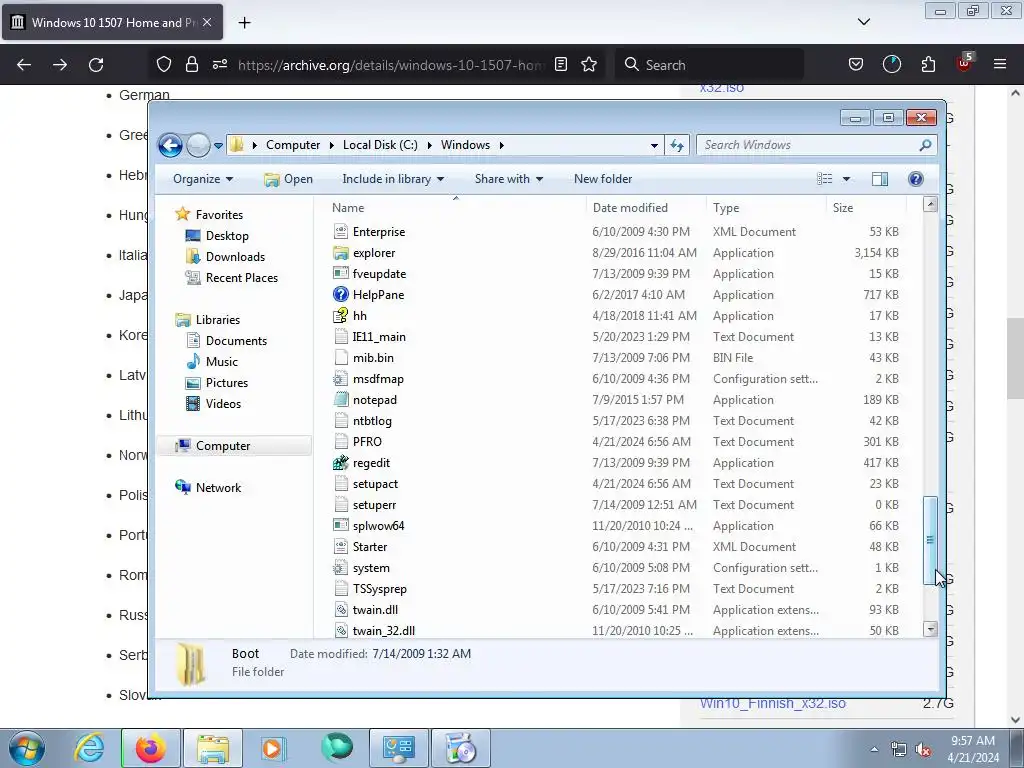Click the blue Help question mark icon

pos(916,179)
